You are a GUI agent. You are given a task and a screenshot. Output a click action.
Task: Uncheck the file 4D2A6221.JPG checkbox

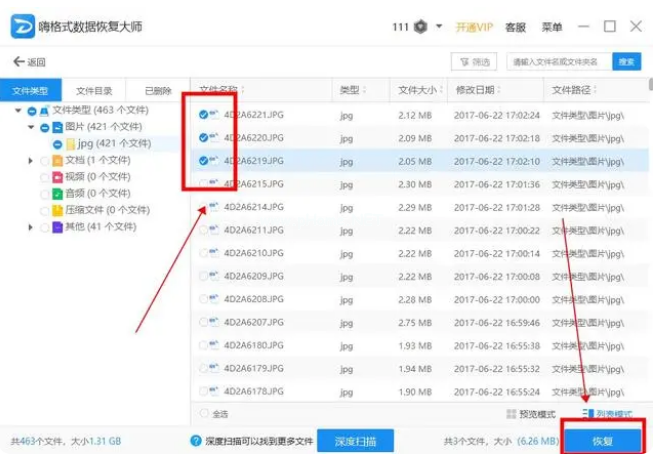(x=203, y=116)
